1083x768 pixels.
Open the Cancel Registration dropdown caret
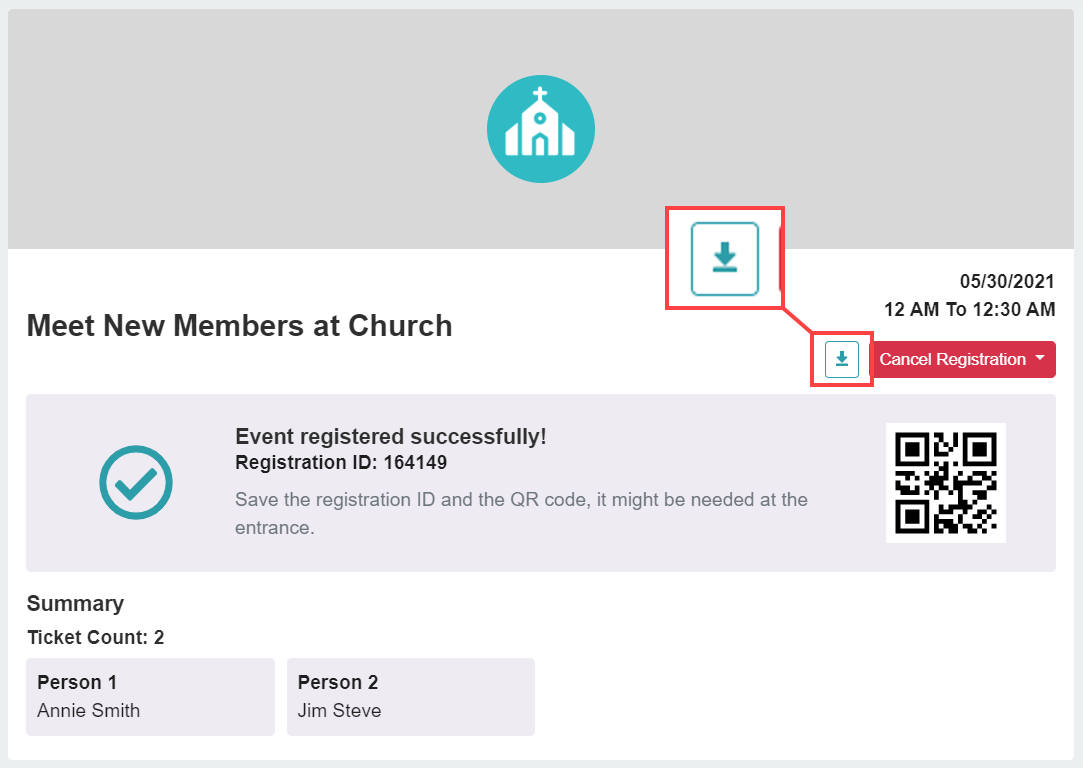[x=1039, y=358]
